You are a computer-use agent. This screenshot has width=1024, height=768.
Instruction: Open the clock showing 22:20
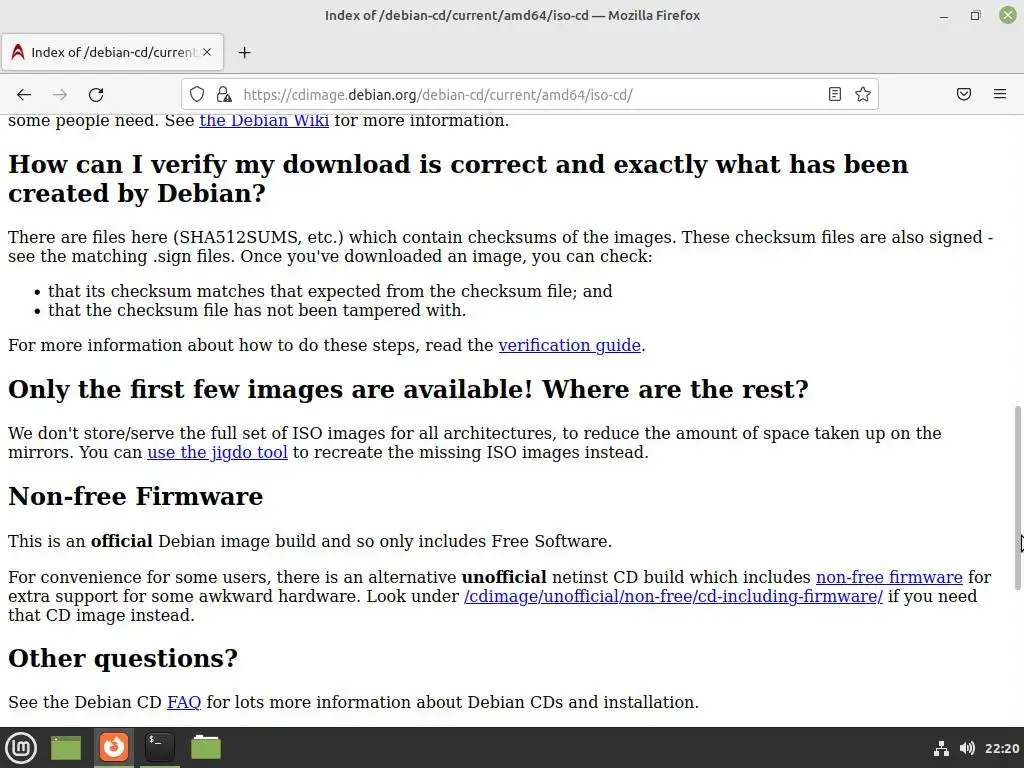tap(1002, 748)
